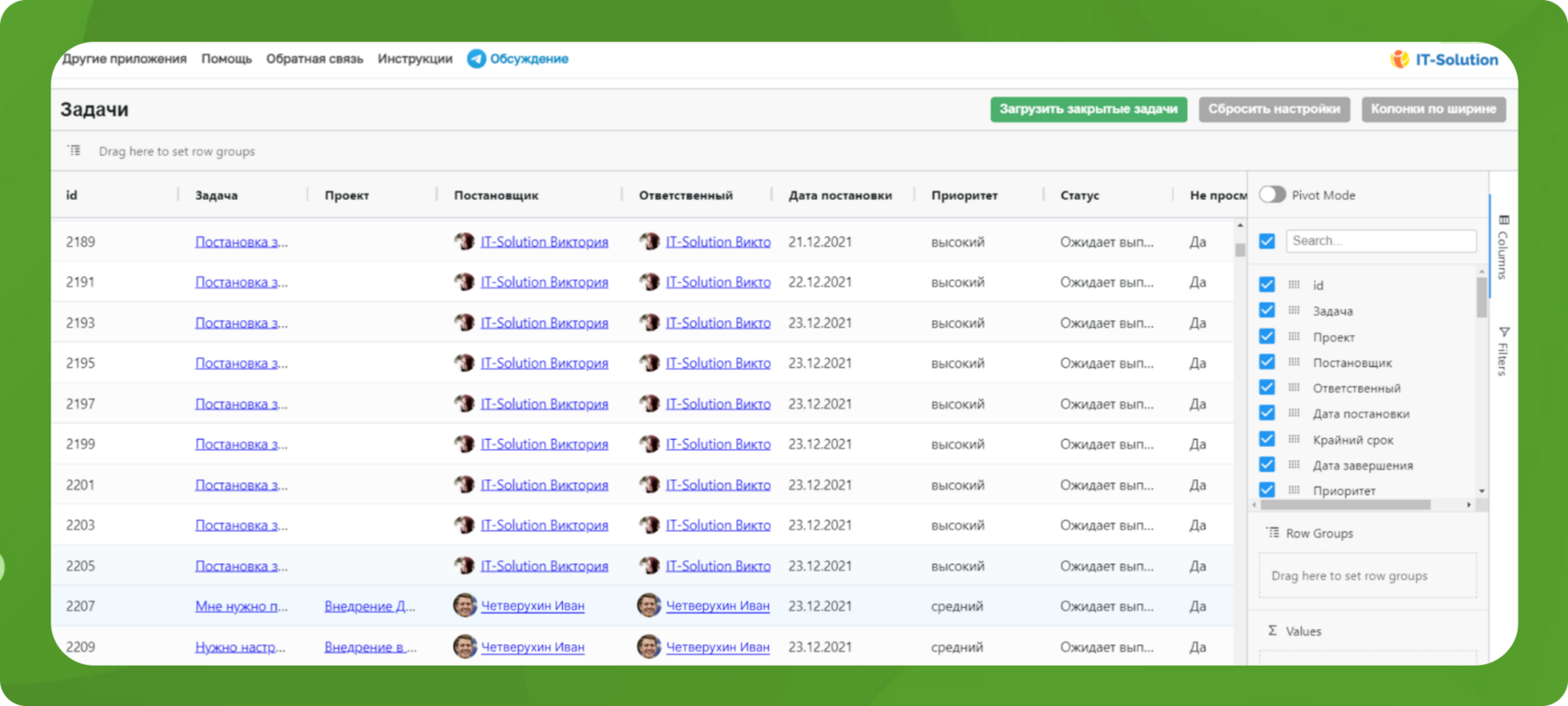The image size is (1568, 706).
Task: Click the drag handle icon beside Проект in columns list
Action: click(1294, 336)
